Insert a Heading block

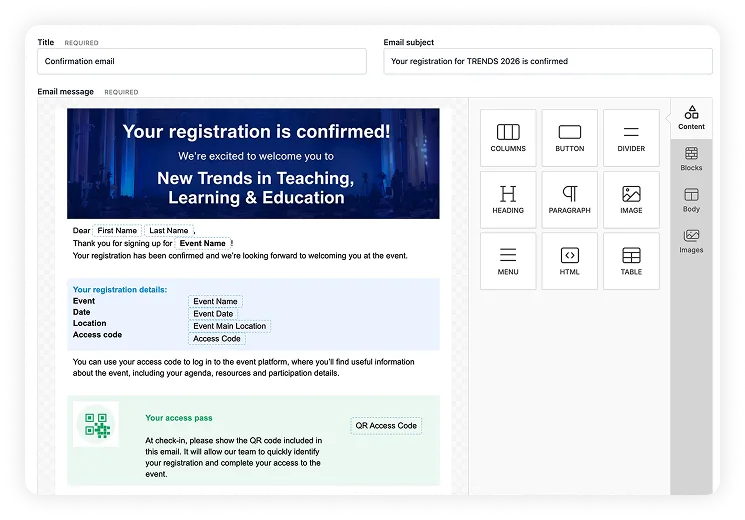(x=508, y=200)
